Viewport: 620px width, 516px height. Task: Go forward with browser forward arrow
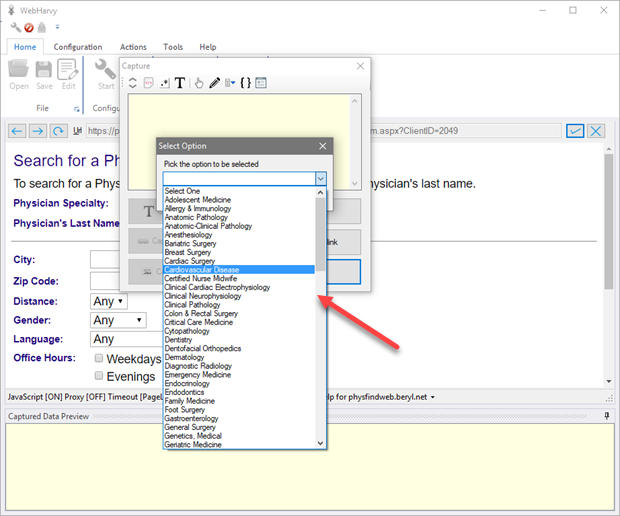(x=38, y=131)
